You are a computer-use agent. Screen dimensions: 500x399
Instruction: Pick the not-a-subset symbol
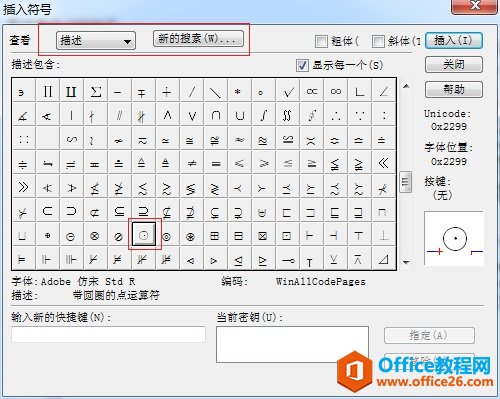coord(95,211)
